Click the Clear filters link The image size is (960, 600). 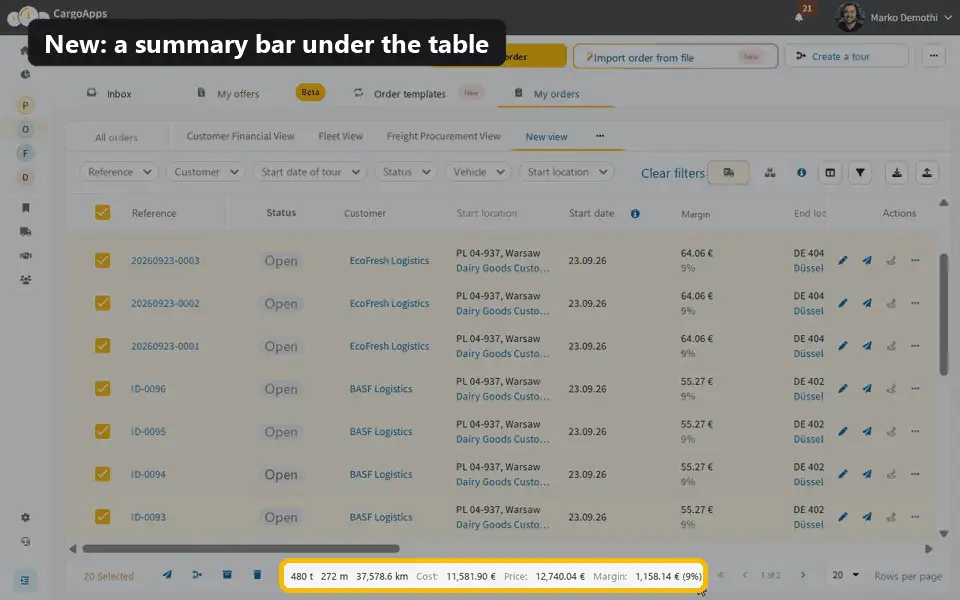(x=673, y=173)
